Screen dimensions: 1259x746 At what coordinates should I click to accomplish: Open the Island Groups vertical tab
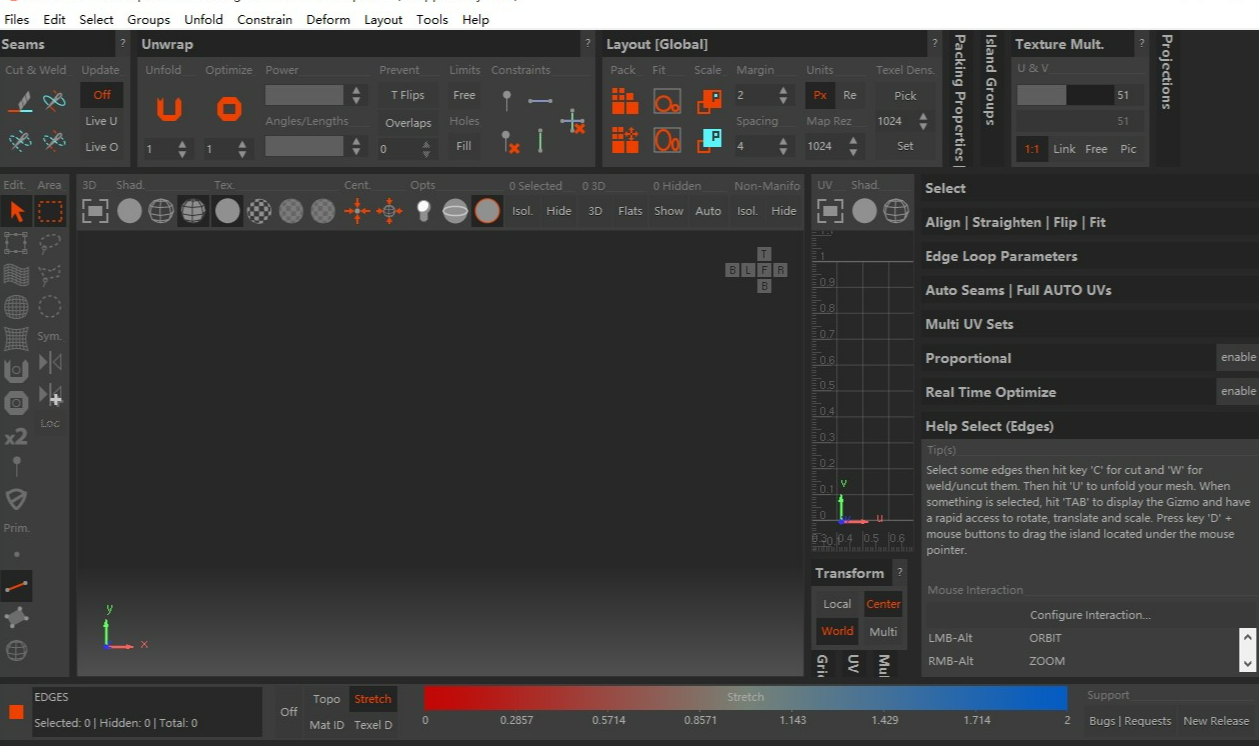click(990, 80)
